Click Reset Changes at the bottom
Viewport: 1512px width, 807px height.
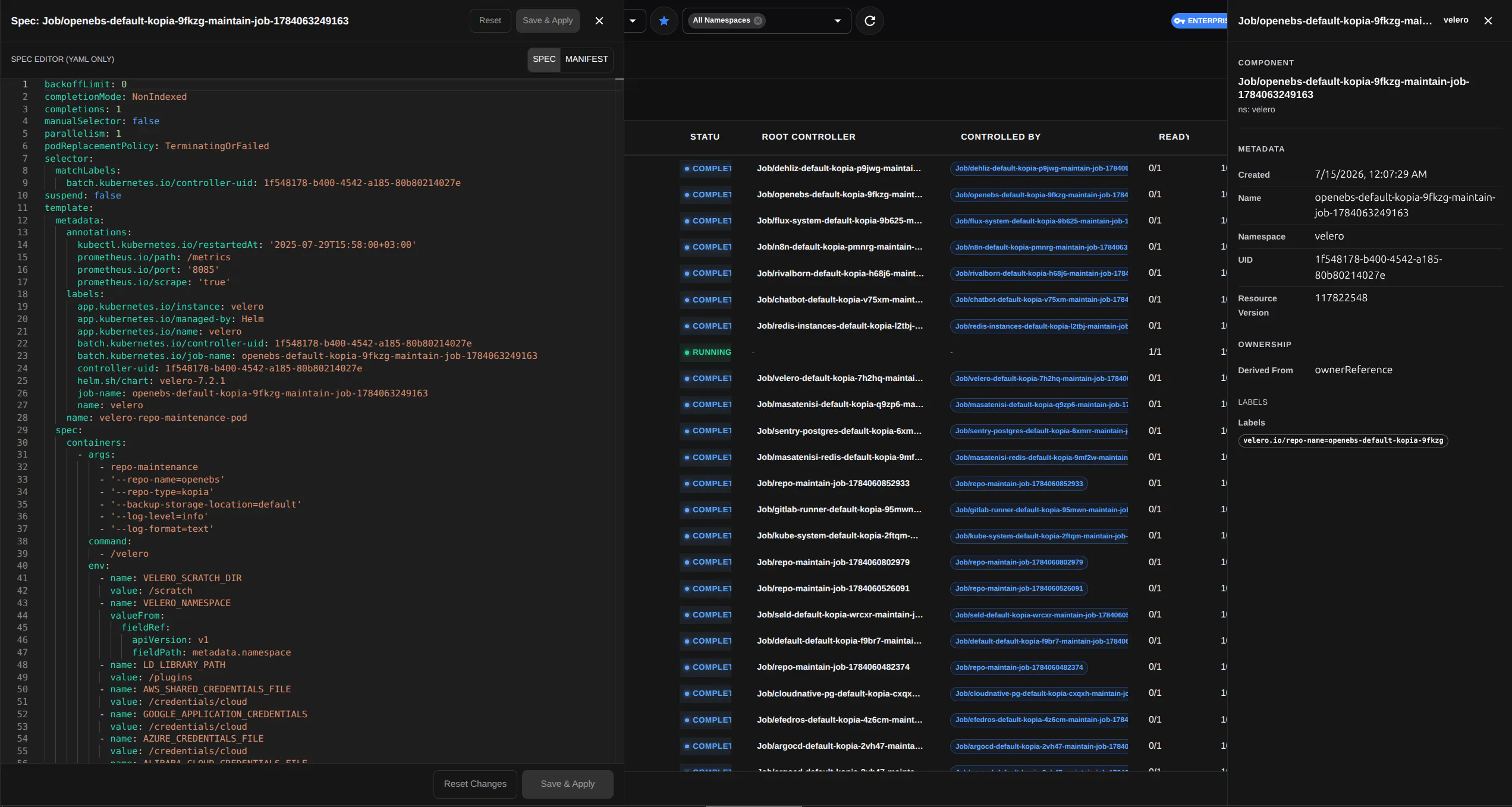[x=474, y=784]
